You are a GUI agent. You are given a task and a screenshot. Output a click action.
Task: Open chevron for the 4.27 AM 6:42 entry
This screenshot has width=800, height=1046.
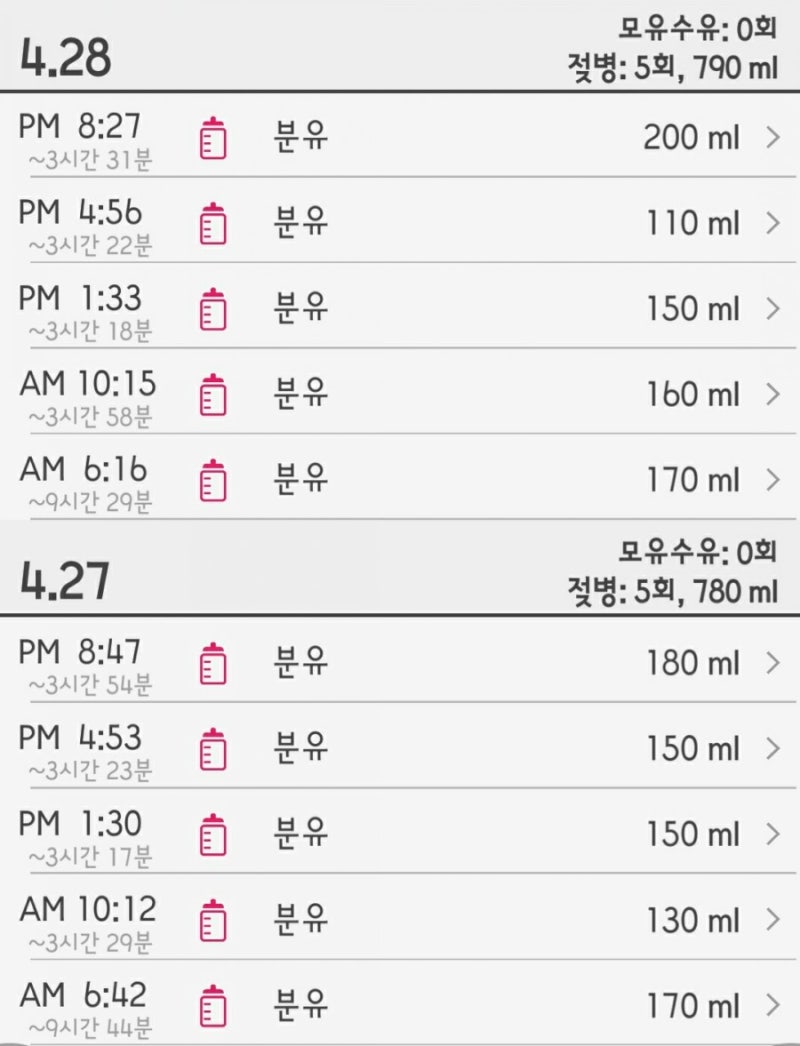(773, 1005)
